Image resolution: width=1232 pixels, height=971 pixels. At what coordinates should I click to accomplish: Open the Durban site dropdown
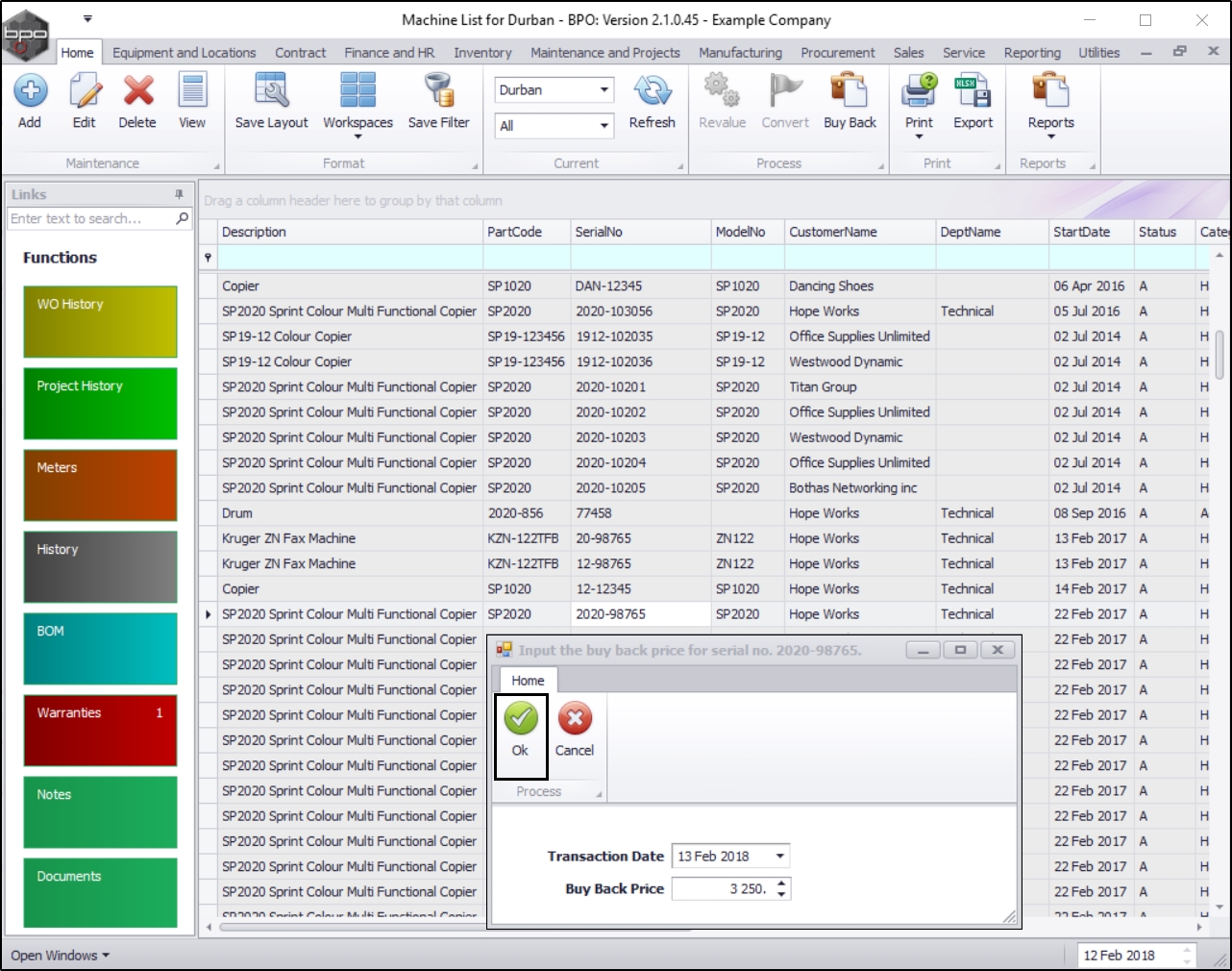[604, 90]
